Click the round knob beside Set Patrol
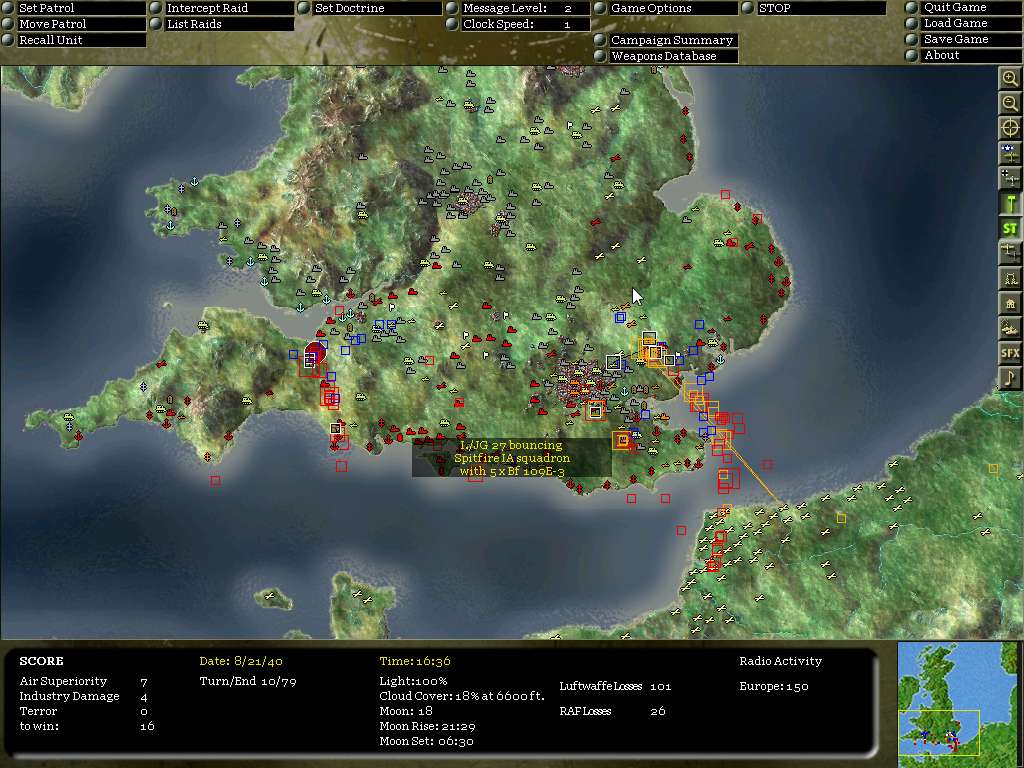1024x768 pixels. (x=8, y=8)
